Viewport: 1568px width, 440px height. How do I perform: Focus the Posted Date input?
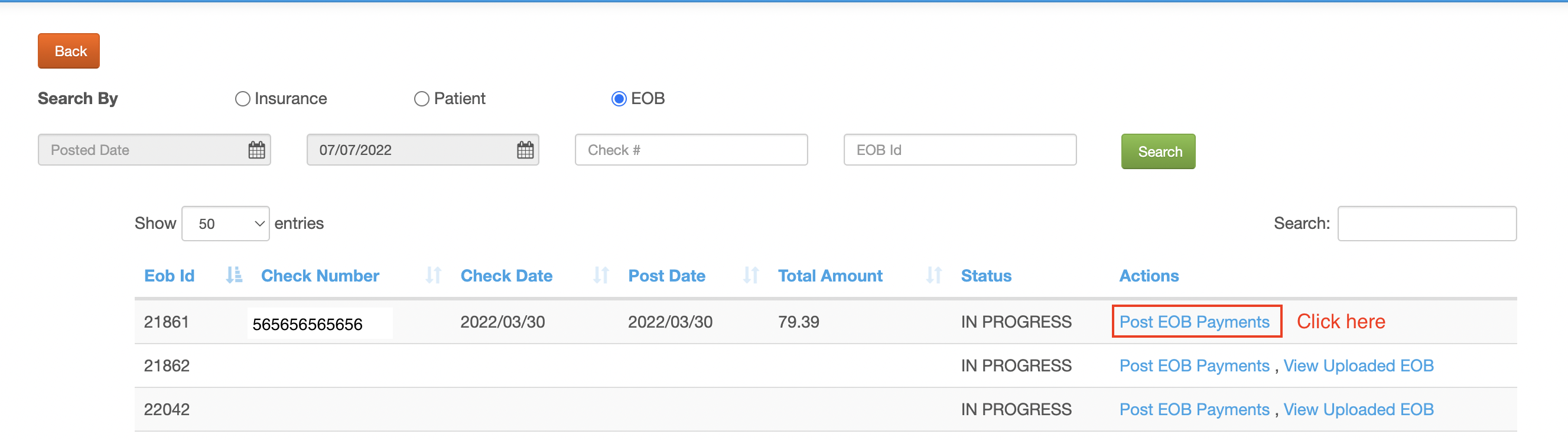(x=154, y=150)
